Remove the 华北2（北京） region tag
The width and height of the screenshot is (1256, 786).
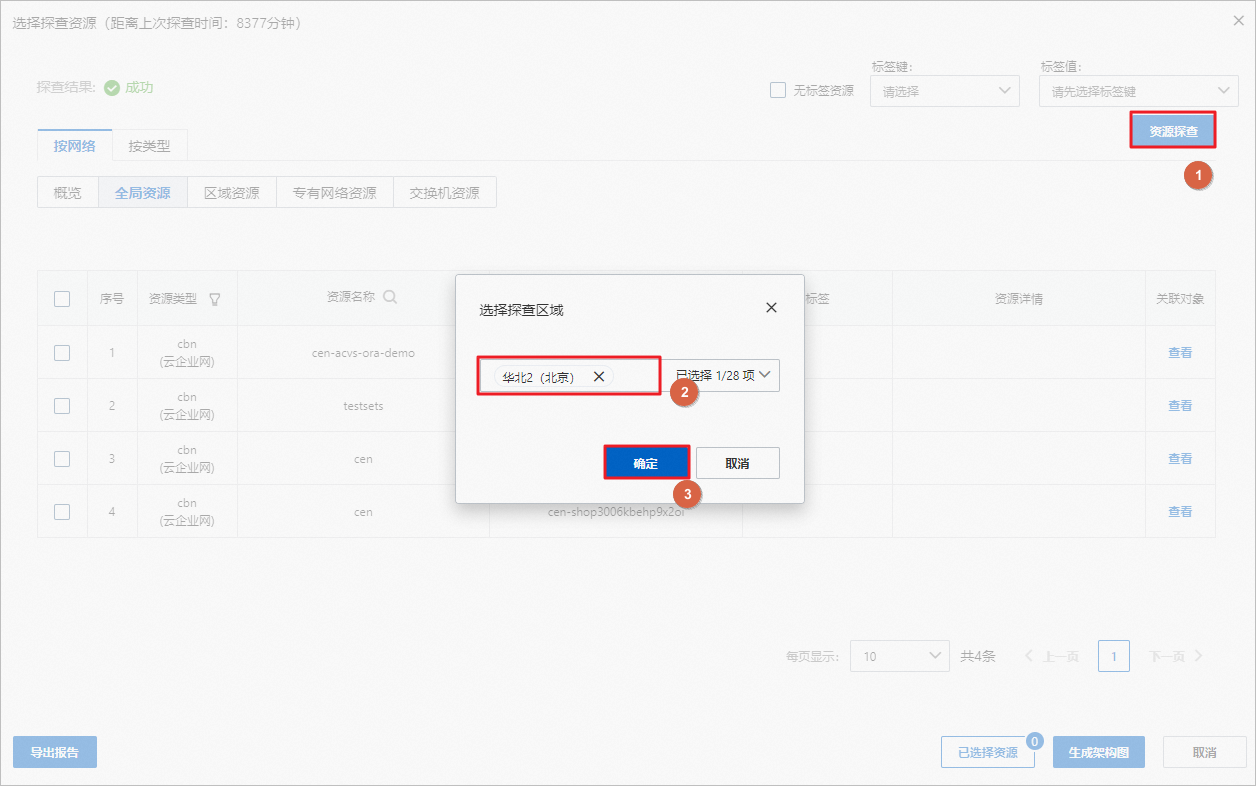599,376
